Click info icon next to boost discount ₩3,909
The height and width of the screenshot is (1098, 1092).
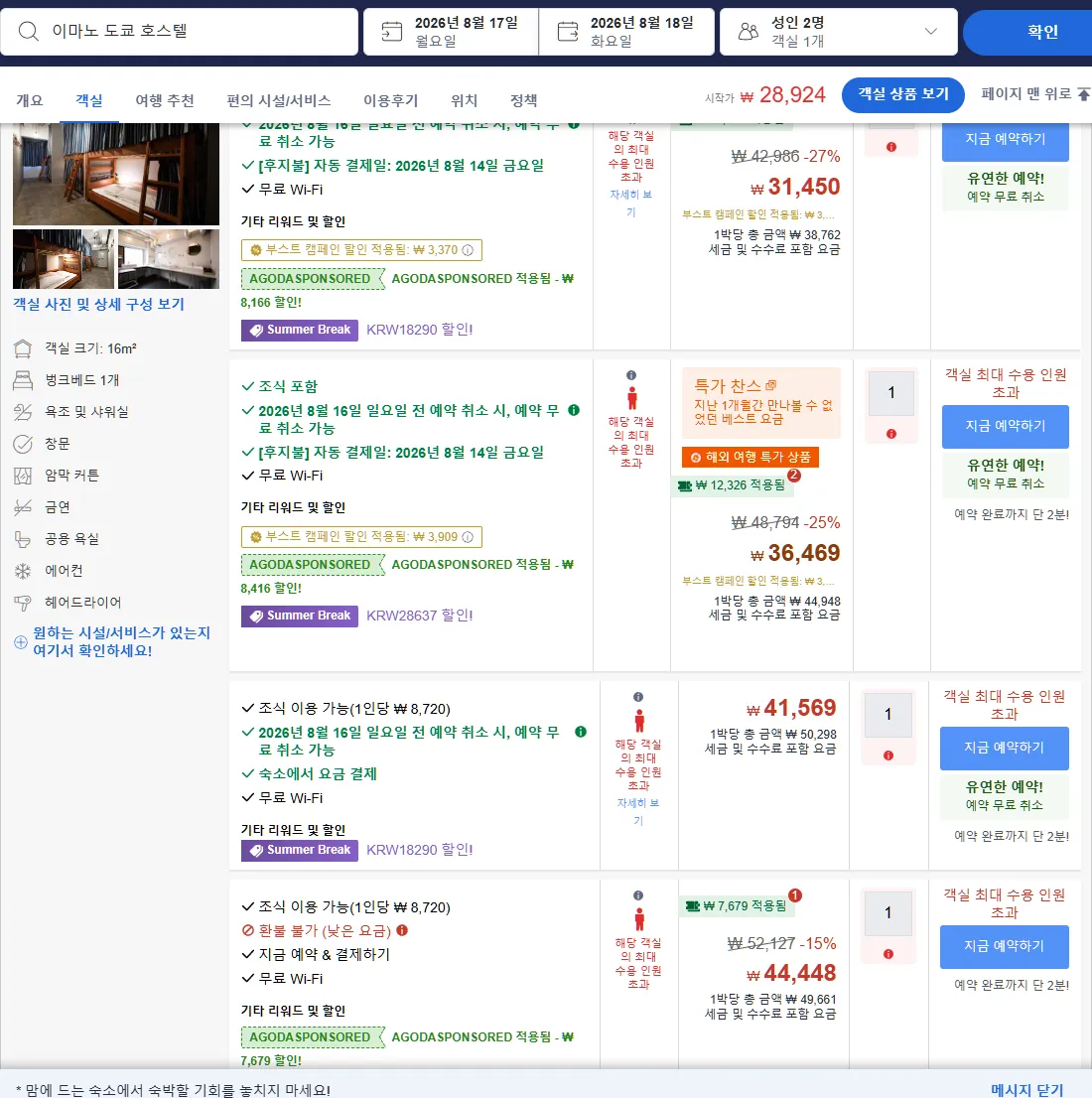click(x=468, y=537)
